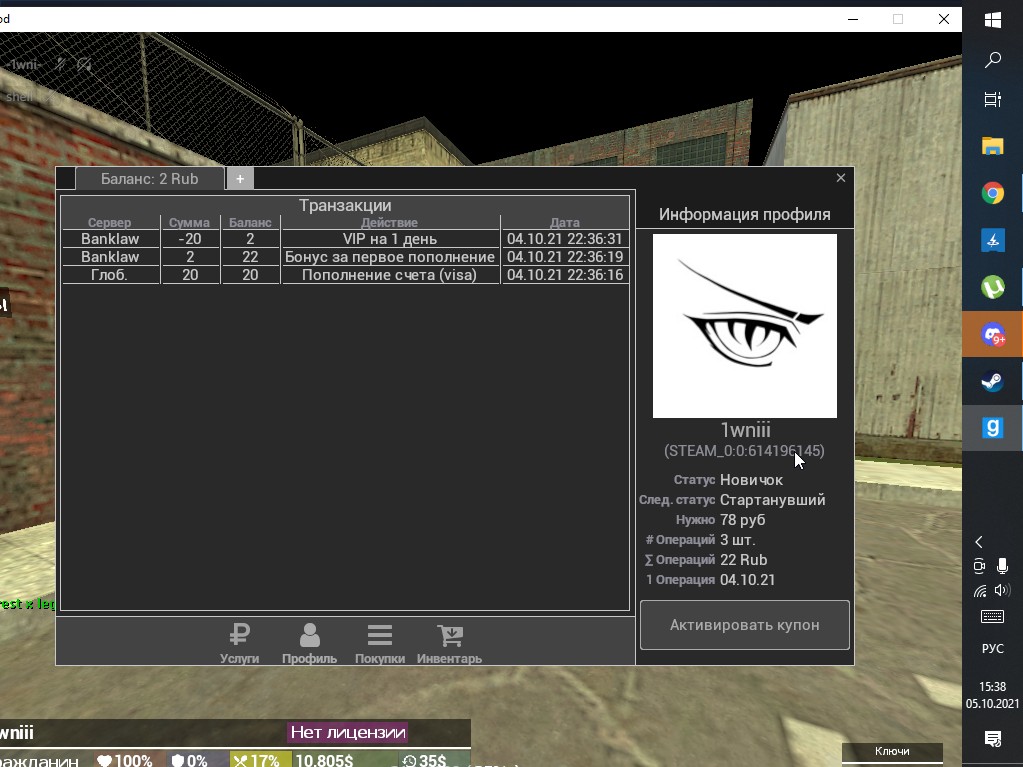Screen dimensions: 1023x767
Task: Launch uTorrent from the taskbar
Action: [x=992, y=287]
